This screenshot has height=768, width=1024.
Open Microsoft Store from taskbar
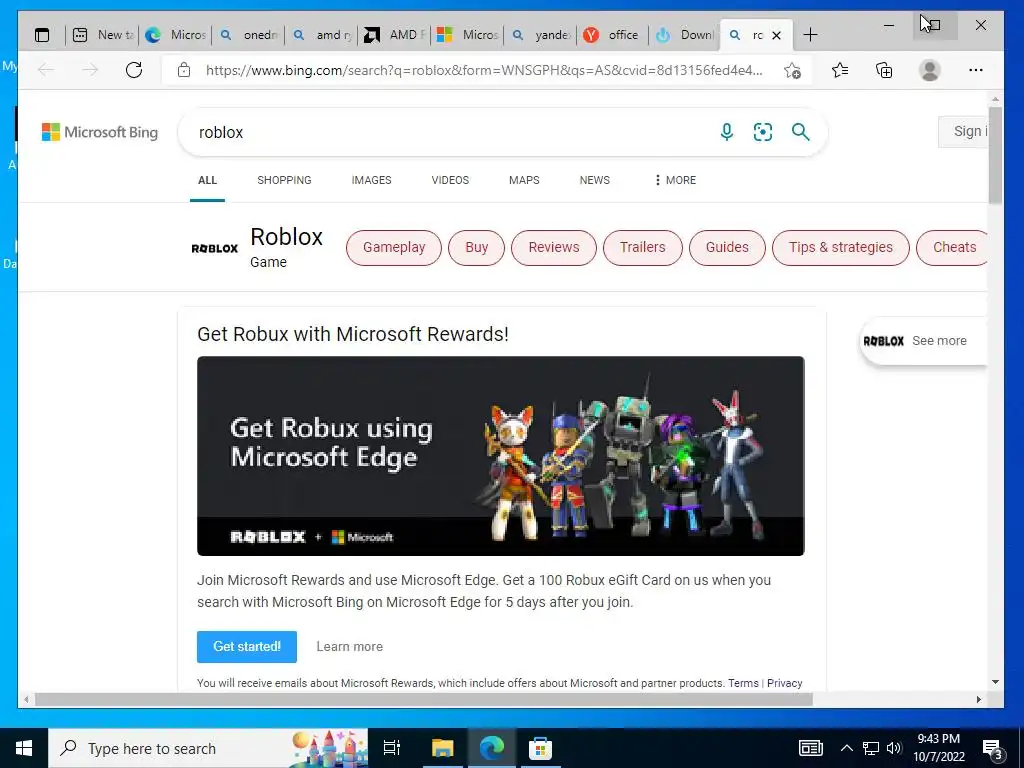[540, 748]
